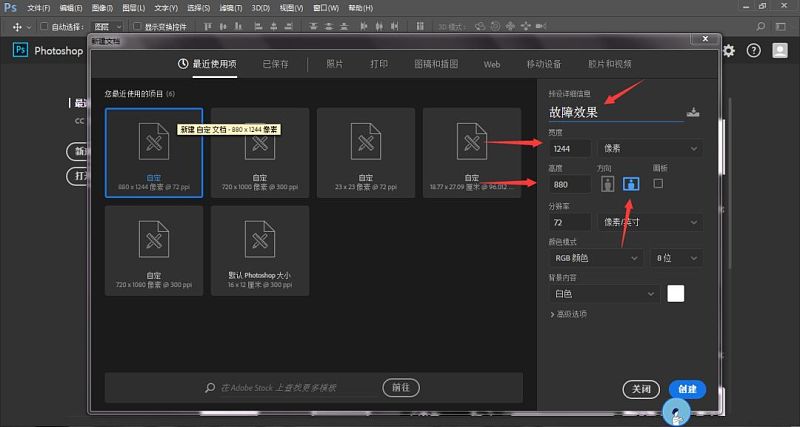Screen dimensions: 800x427
Task: Switch to the 移动设备 tab
Action: [x=544, y=64]
